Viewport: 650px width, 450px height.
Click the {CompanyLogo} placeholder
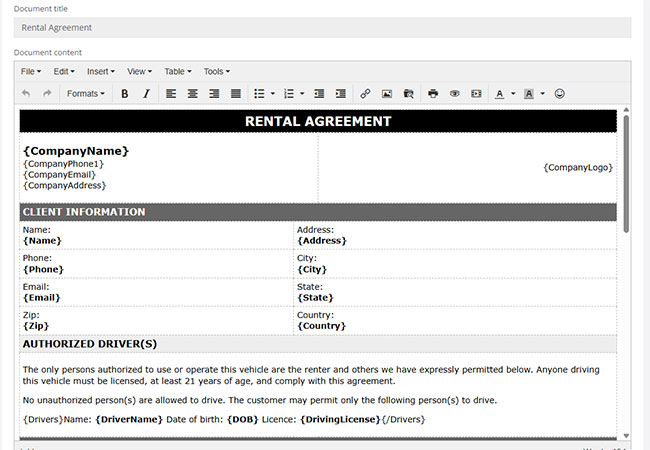coord(578,167)
